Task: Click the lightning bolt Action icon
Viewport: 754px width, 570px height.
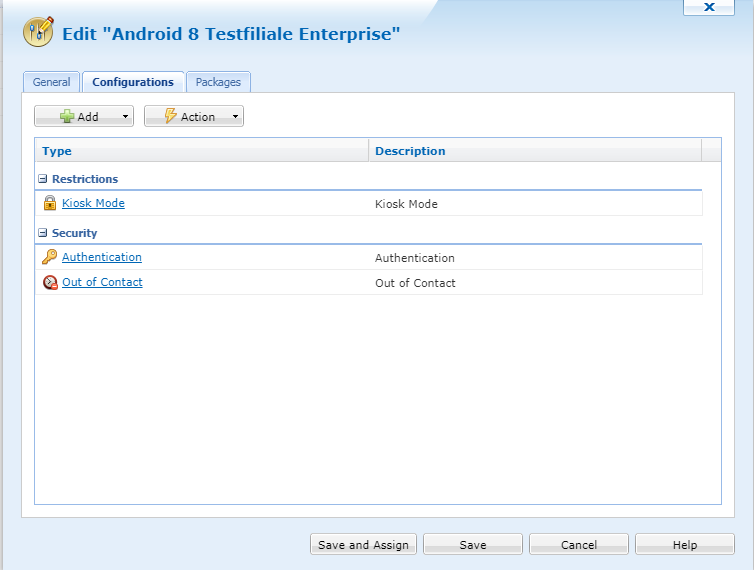Action: pyautogui.click(x=170, y=117)
